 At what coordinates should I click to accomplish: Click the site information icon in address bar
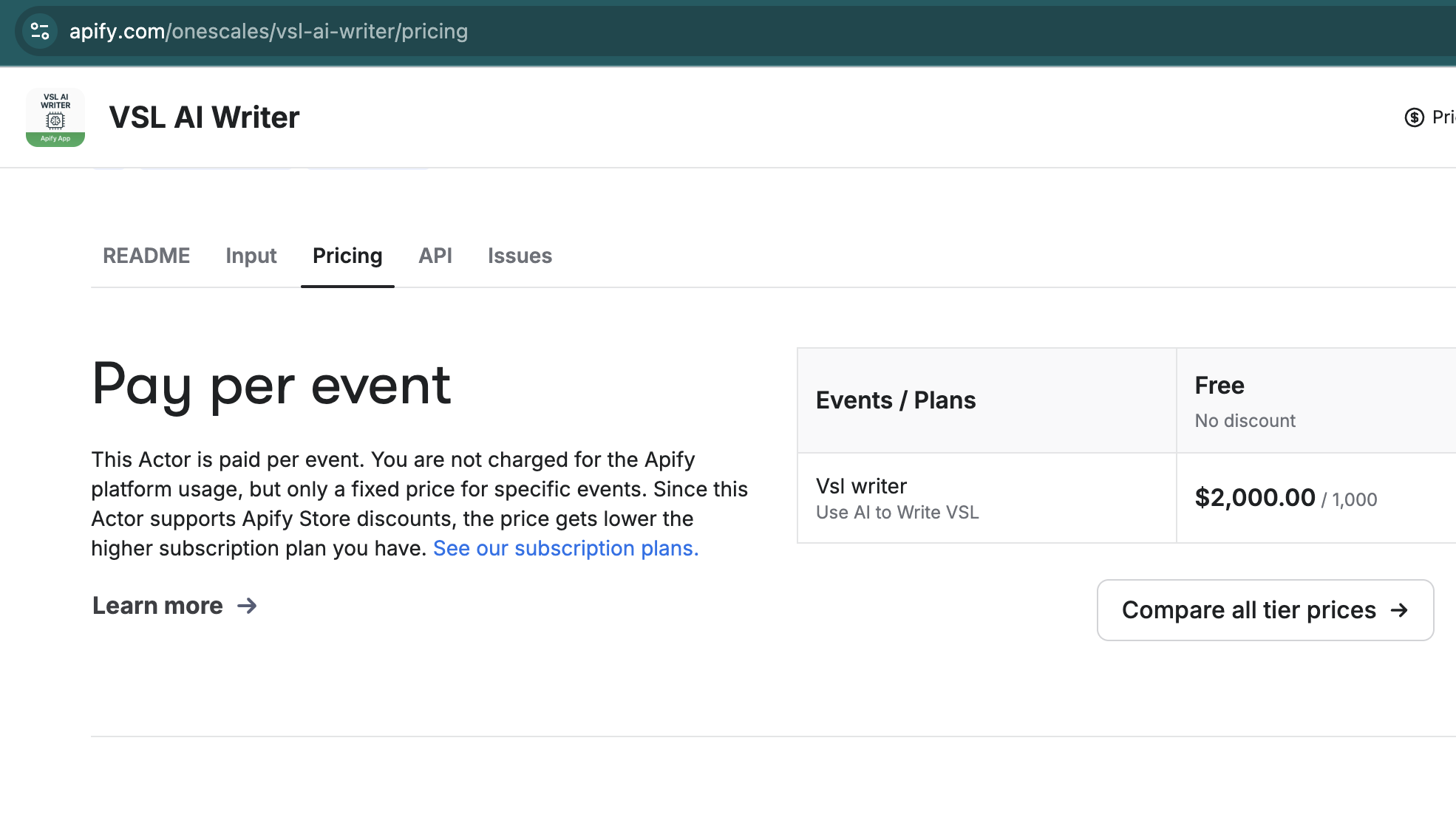pos(40,31)
